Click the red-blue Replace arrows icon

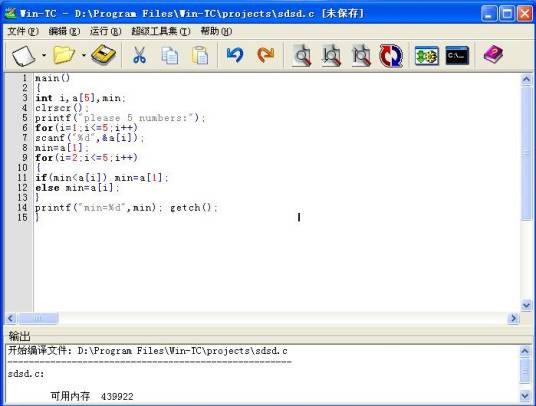click(x=391, y=55)
